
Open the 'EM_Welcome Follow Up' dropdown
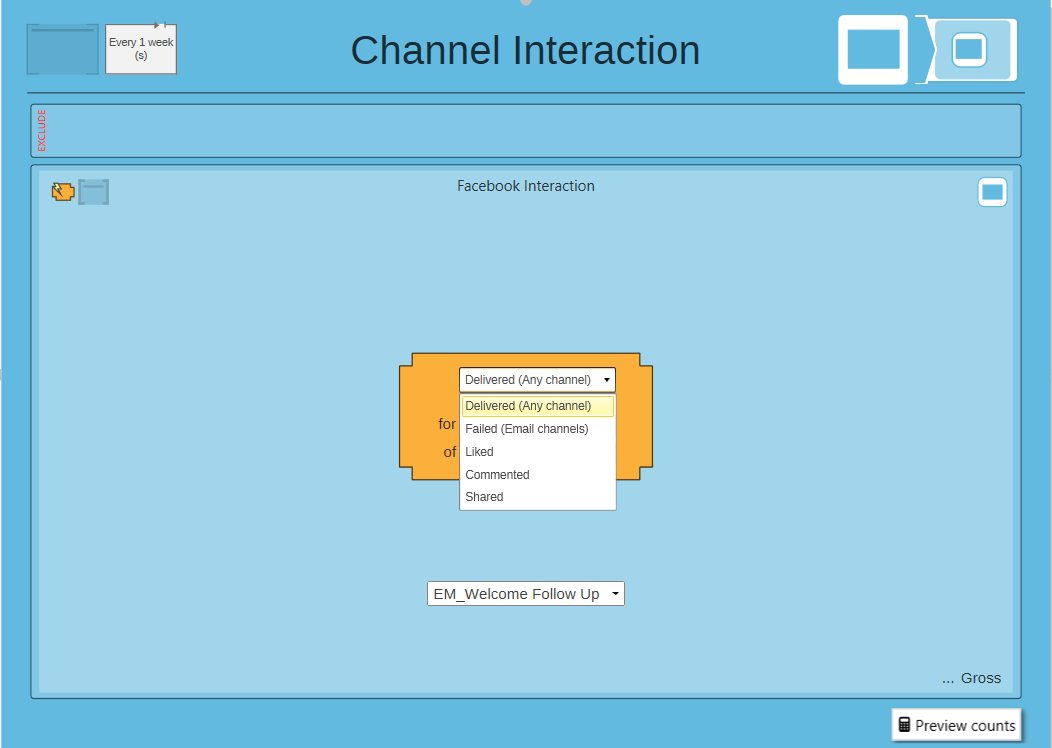click(x=526, y=594)
